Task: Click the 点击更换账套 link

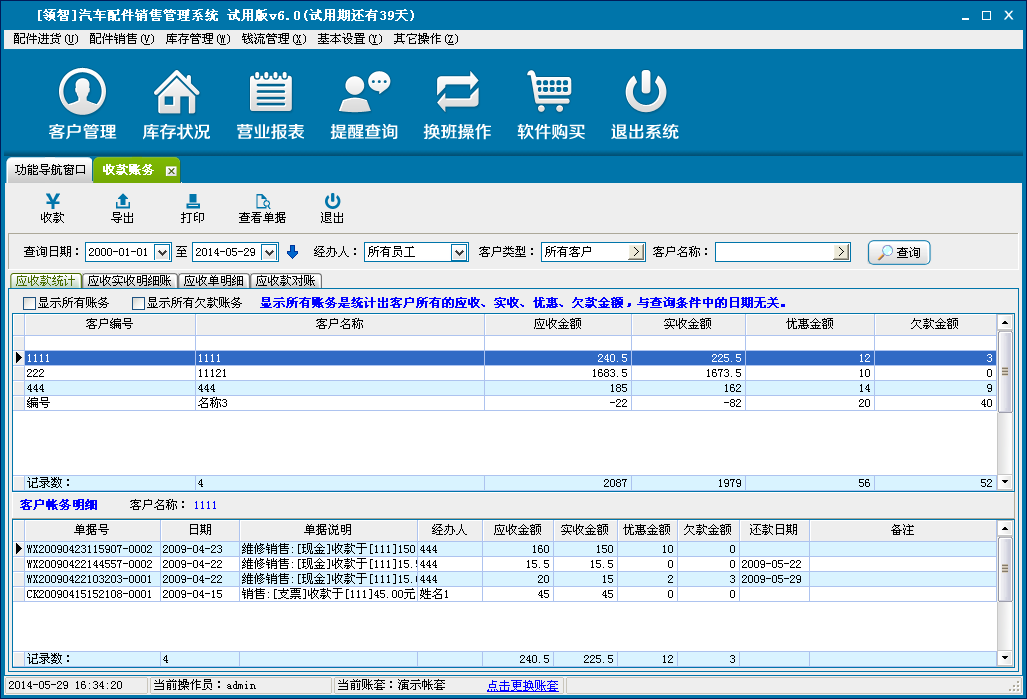Action: point(522,686)
